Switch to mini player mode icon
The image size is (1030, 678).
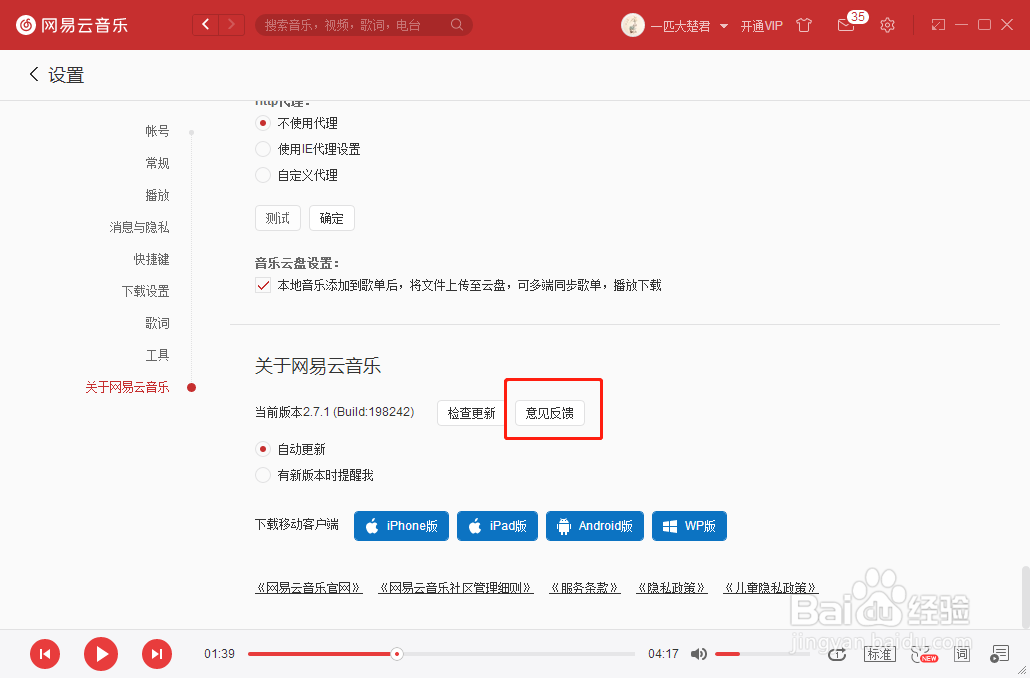pyautogui.click(x=938, y=25)
